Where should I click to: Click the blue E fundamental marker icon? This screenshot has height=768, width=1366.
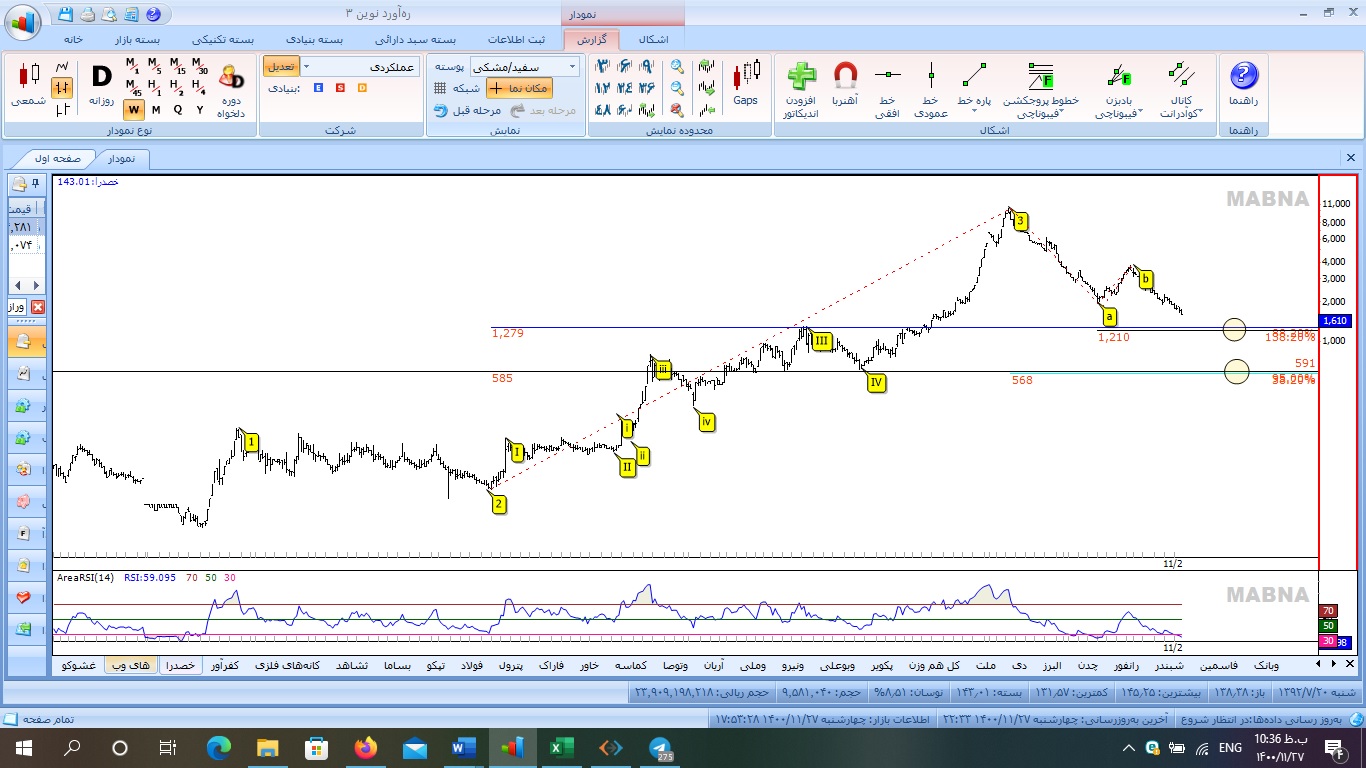point(318,88)
